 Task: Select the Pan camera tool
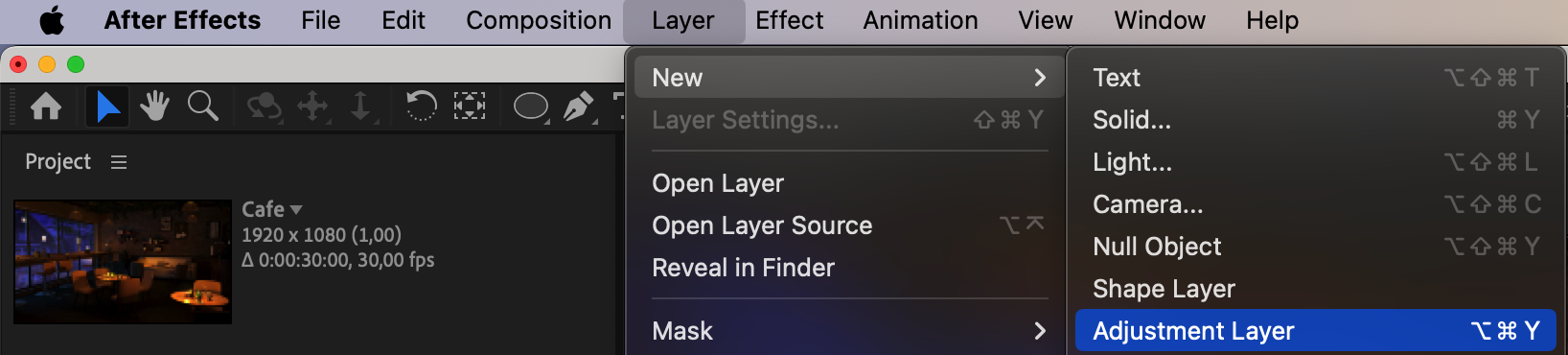312,106
